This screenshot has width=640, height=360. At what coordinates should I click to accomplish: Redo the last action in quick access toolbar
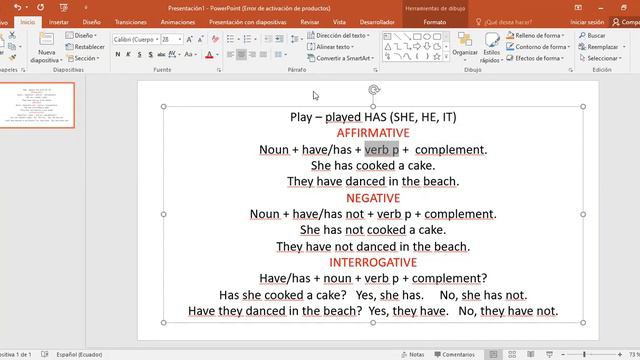[x=40, y=7]
